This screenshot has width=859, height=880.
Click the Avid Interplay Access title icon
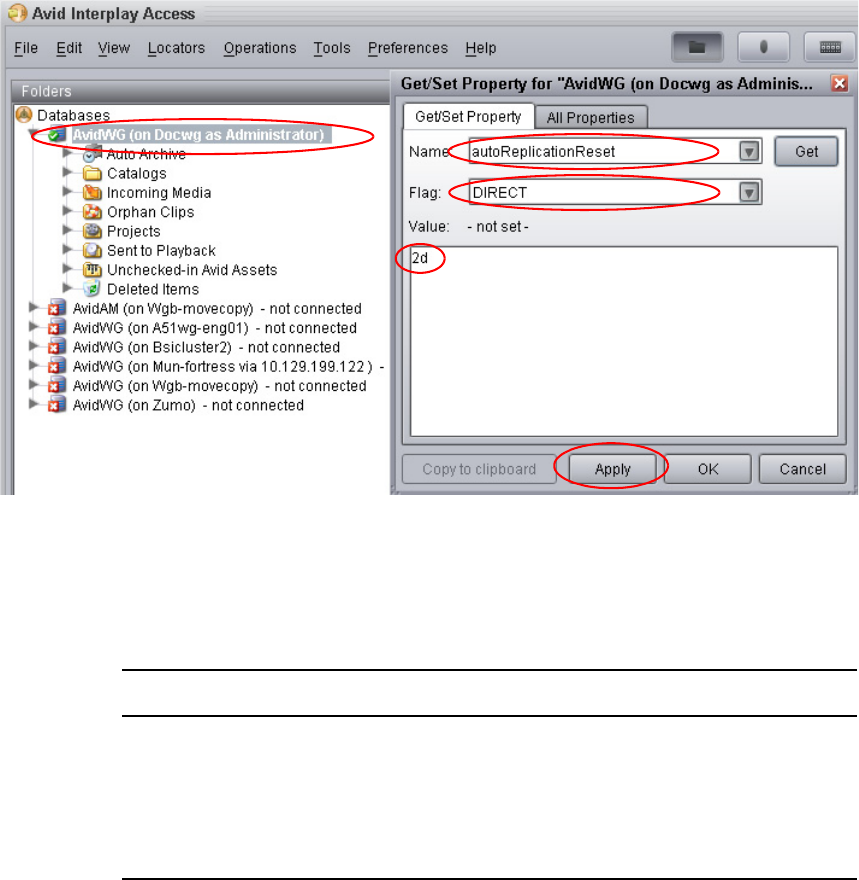pyautogui.click(x=17, y=13)
